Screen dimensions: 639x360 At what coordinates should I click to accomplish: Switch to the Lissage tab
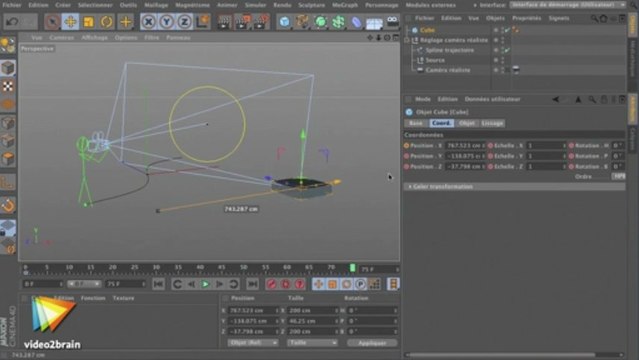coord(492,123)
